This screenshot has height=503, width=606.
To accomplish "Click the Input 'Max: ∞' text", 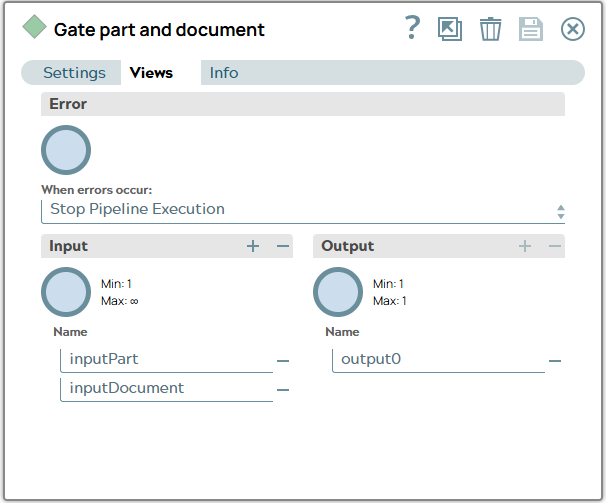I will pos(120,301).
